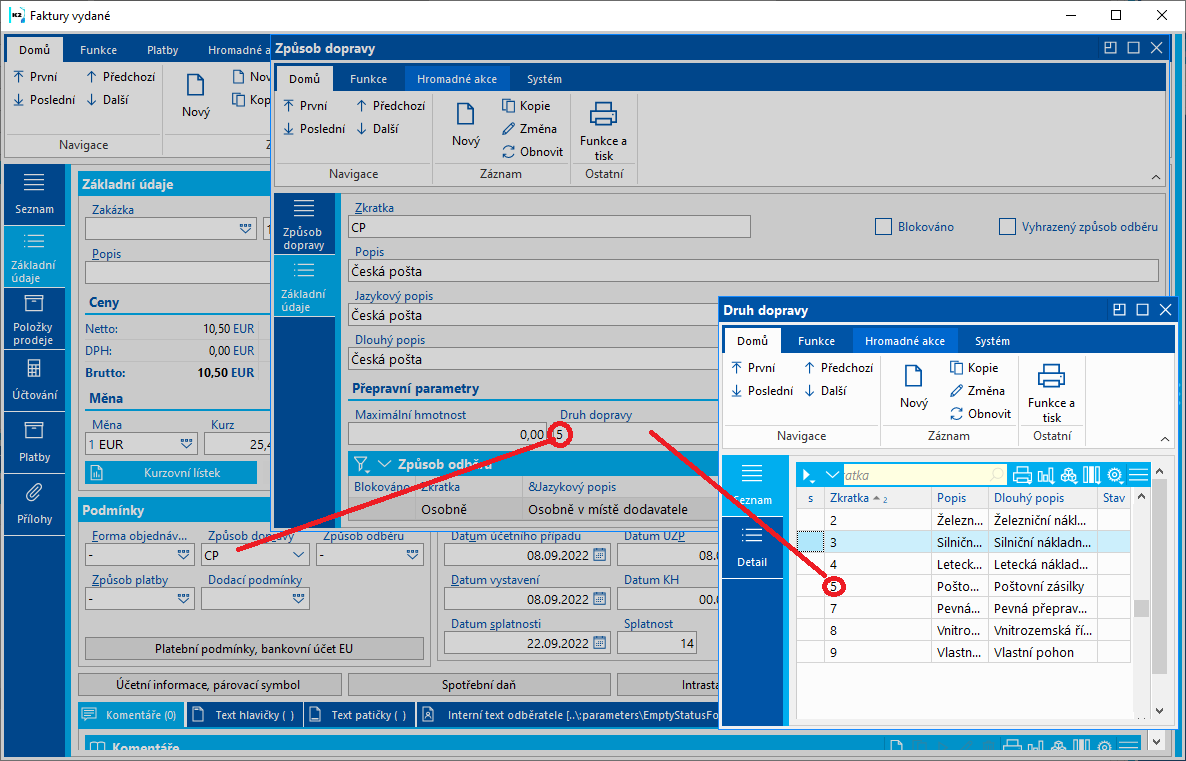Open column settings icon in Druh dopravy list toolbar
Screen dimensions: 1186x761
click(x=1091, y=475)
